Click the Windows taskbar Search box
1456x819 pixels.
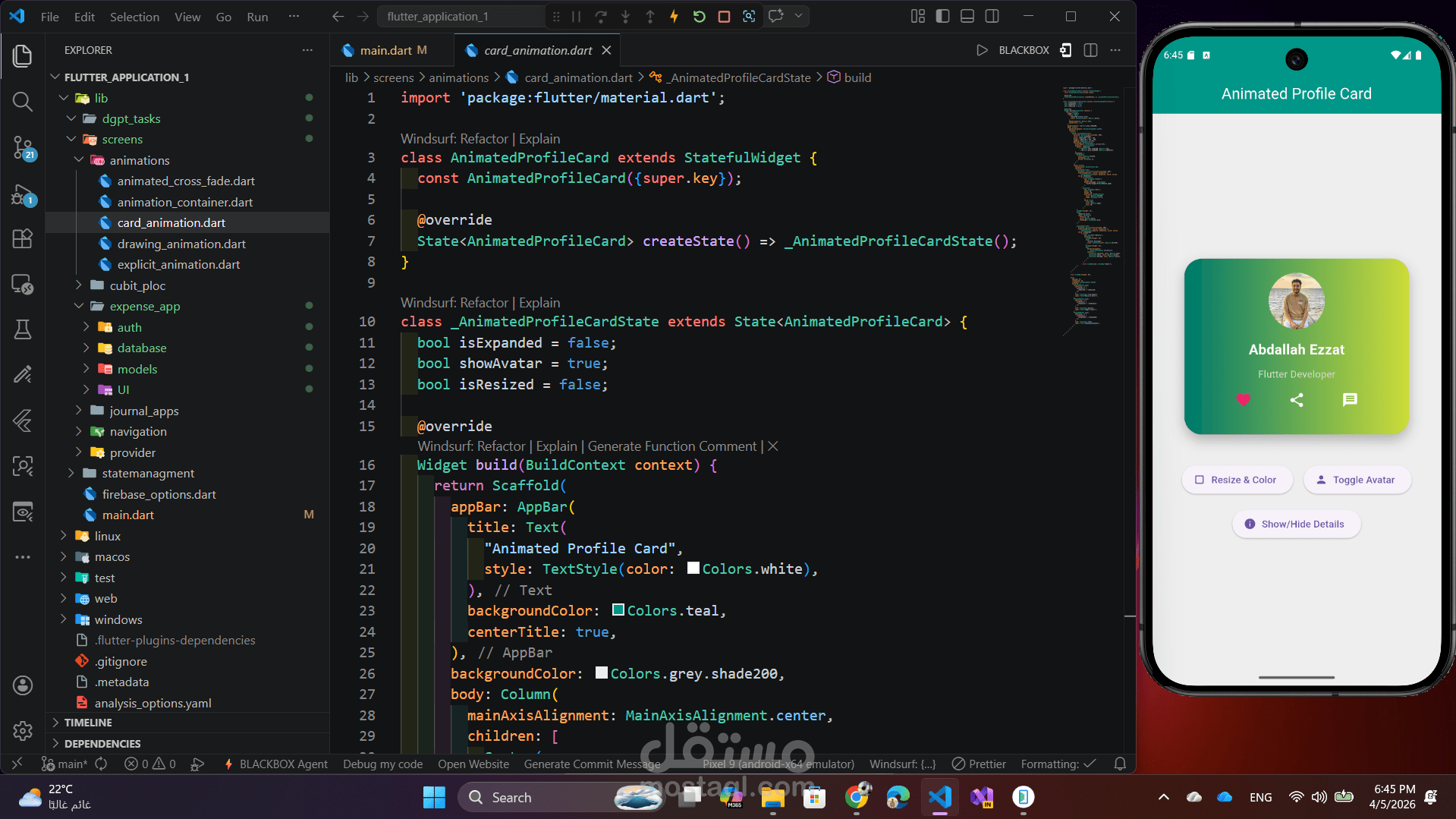560,797
